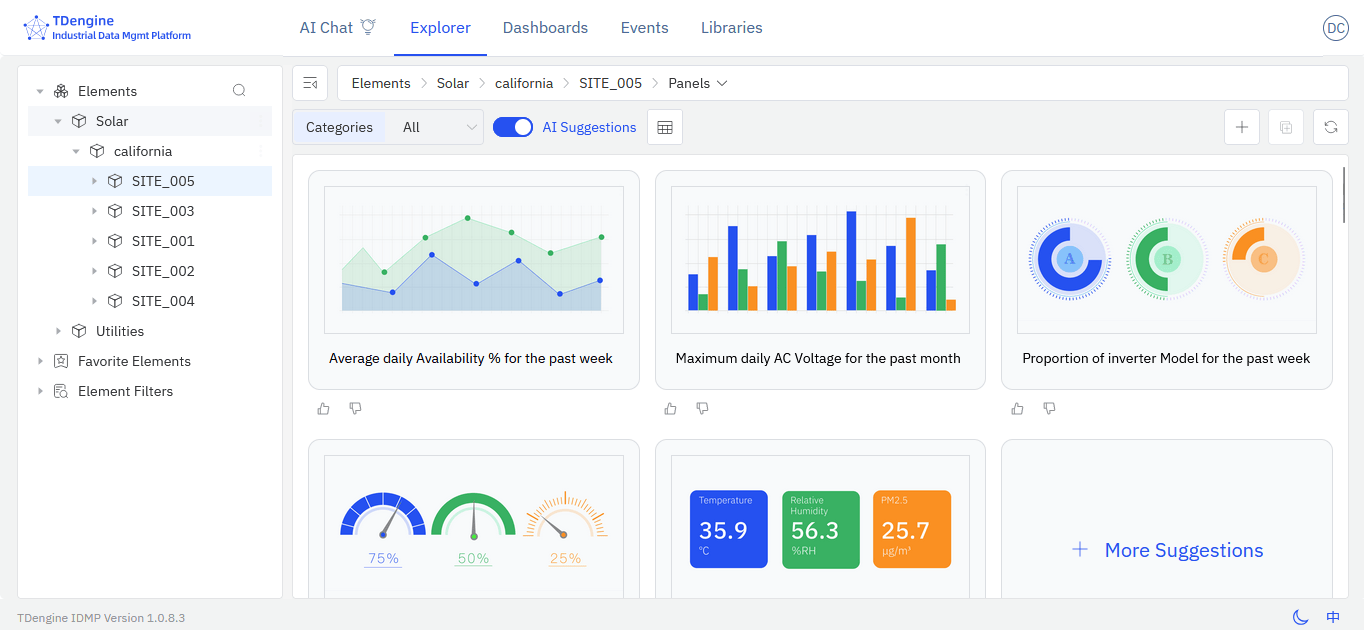1364x630 pixels.
Task: Click the refresh icon in toolbar
Action: pyautogui.click(x=1330, y=127)
